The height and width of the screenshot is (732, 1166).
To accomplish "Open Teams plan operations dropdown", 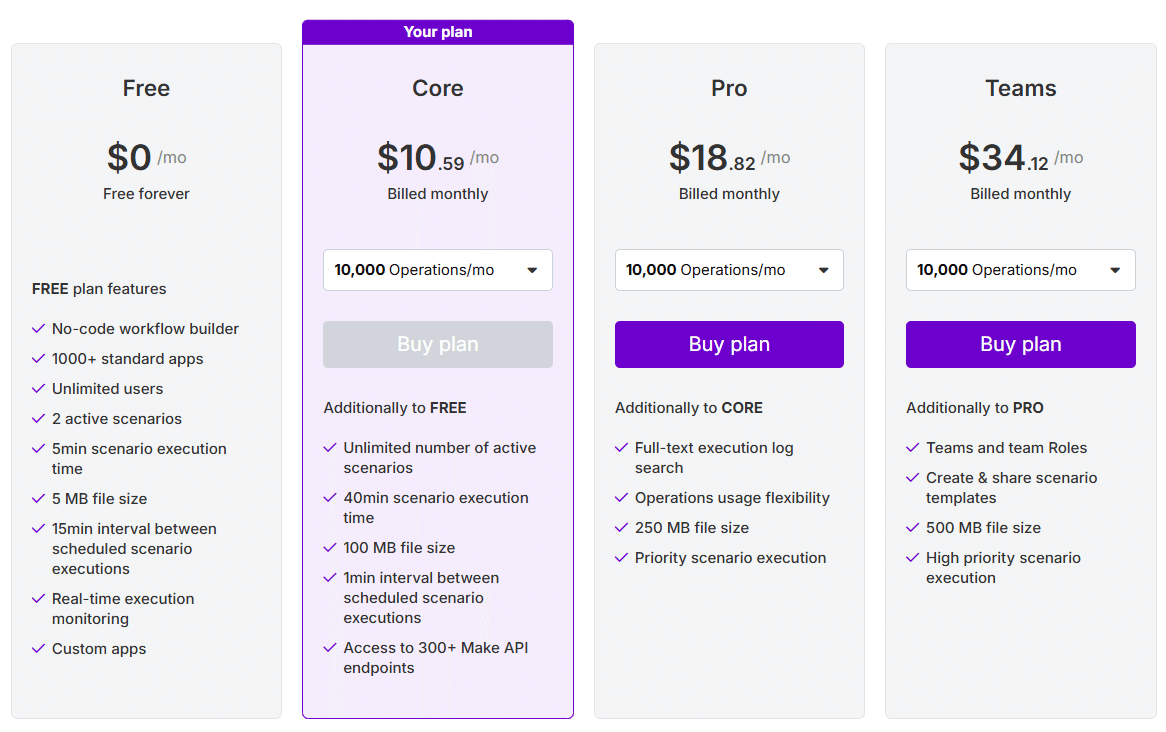I will pyautogui.click(x=1020, y=270).
